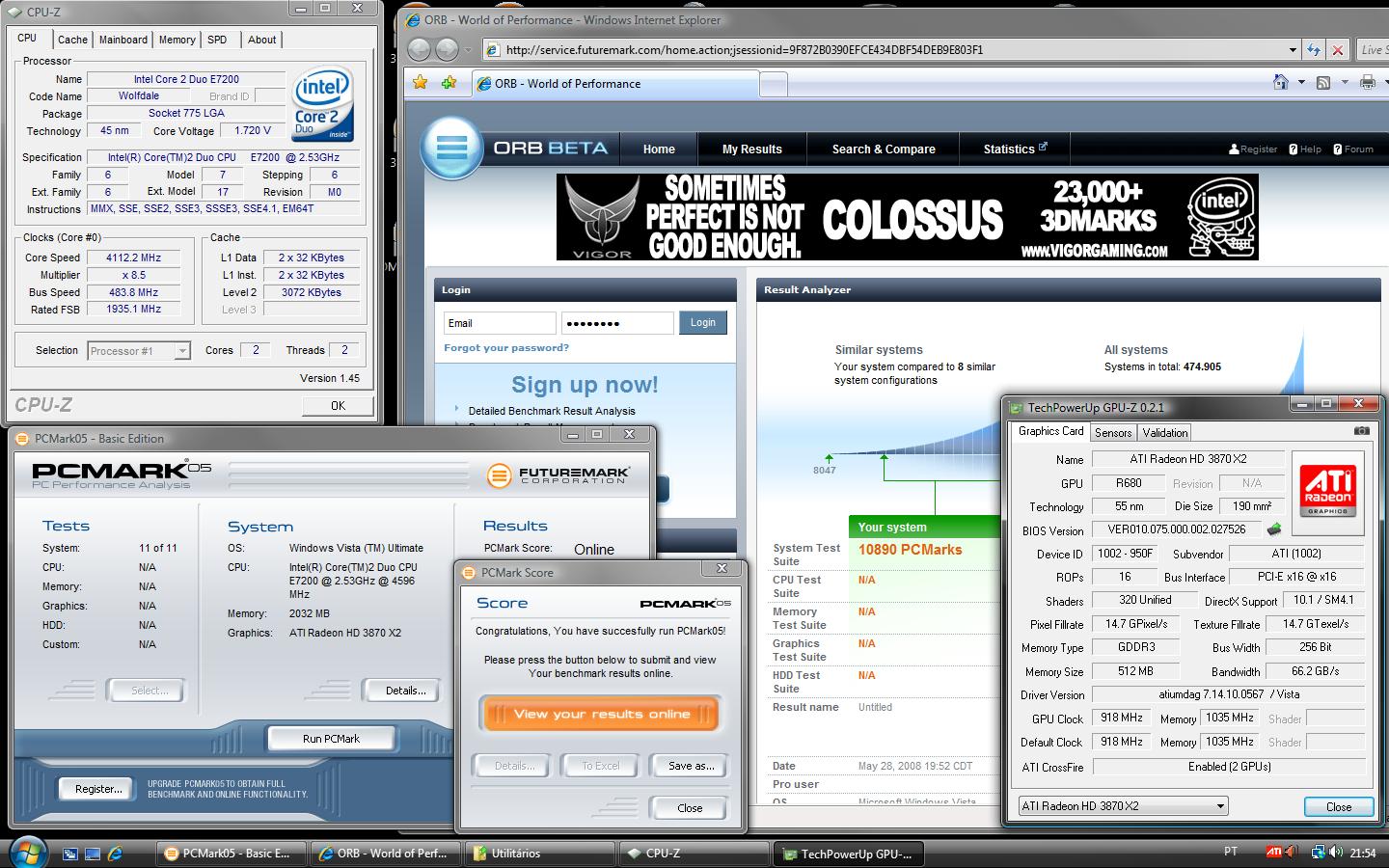Open the Home button dropdown arrow

click(1300, 83)
